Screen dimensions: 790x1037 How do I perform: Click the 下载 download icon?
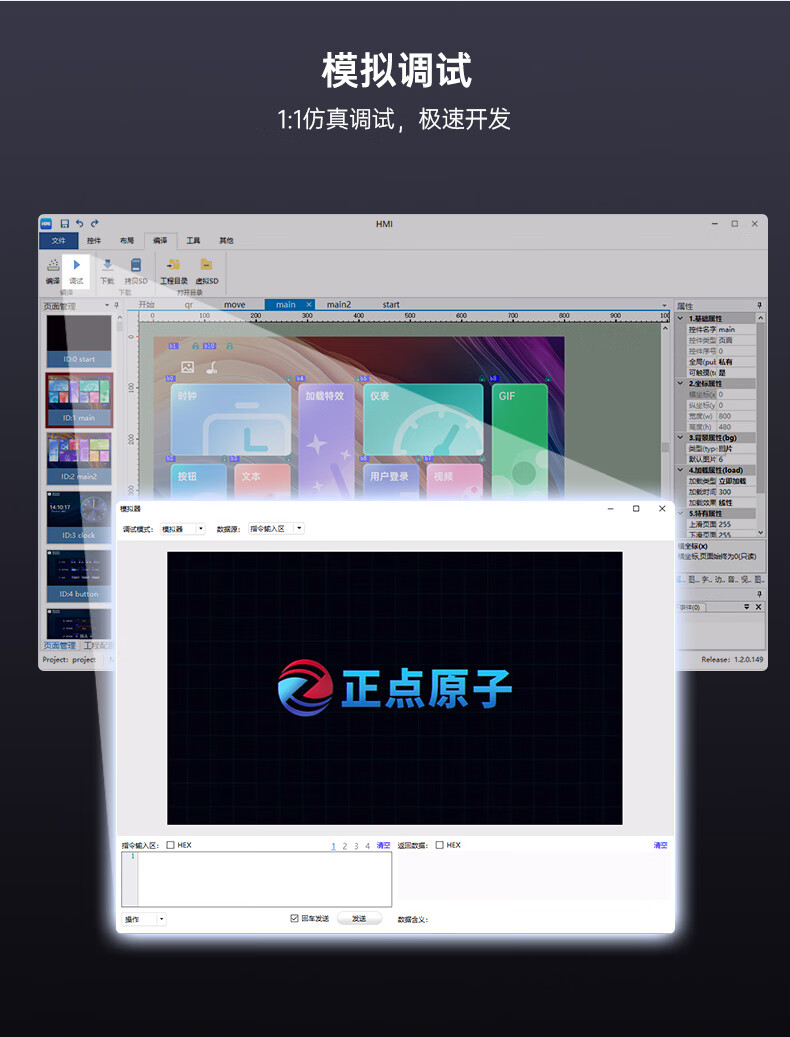pyautogui.click(x=107, y=265)
